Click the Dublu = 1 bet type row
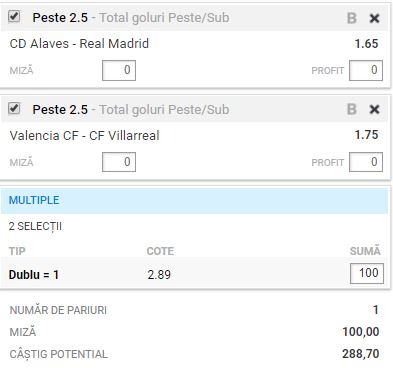The height and width of the screenshot is (368, 393). click(195, 274)
